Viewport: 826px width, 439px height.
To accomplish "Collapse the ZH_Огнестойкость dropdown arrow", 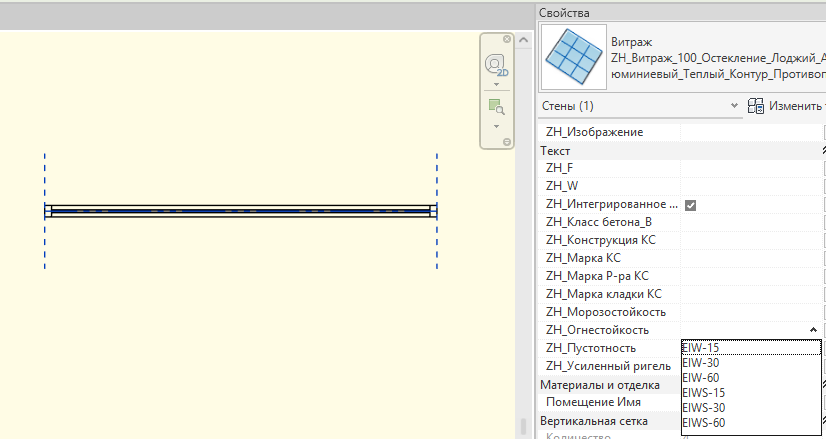I will click(x=813, y=330).
